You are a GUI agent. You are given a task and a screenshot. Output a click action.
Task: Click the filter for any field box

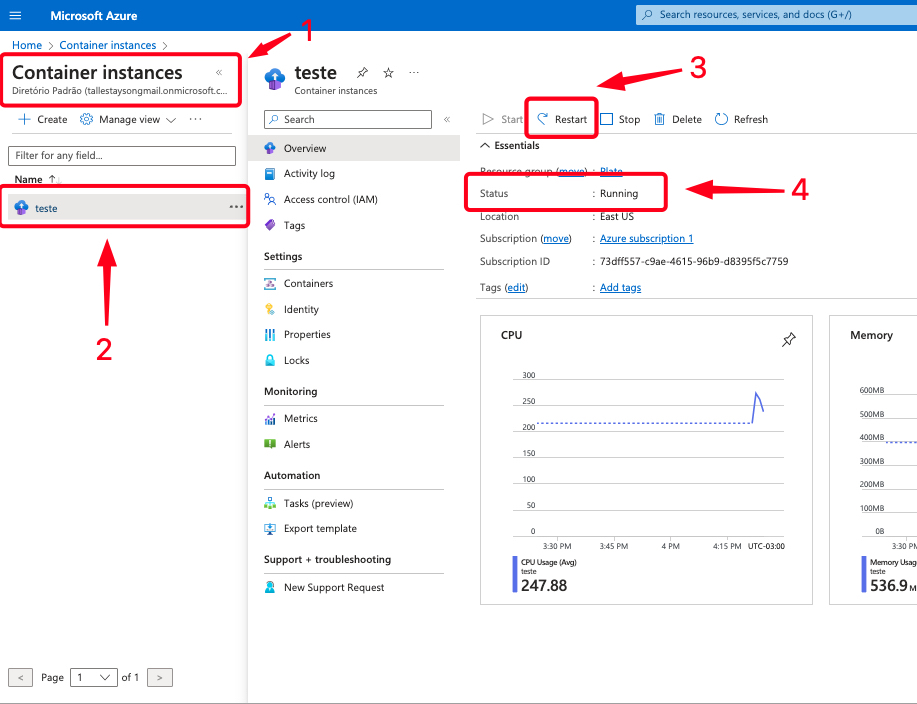[126, 155]
